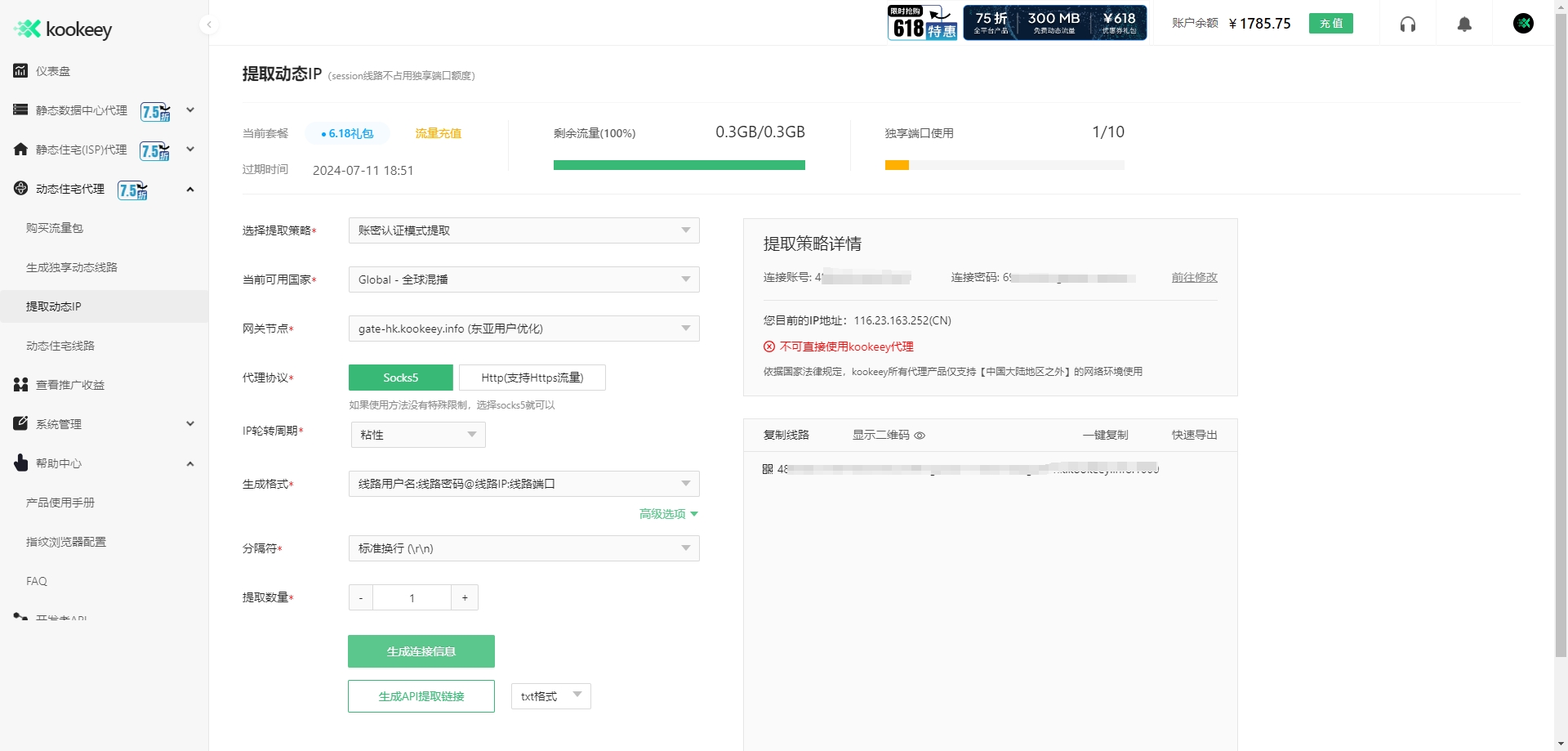Click the QR code icon beside the connection line
1568x751 pixels.
[x=768, y=468]
